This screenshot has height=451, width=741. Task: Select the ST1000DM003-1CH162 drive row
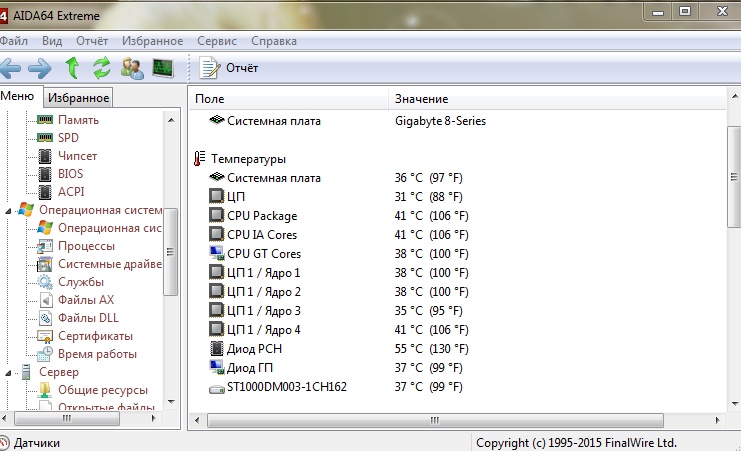(x=457, y=387)
